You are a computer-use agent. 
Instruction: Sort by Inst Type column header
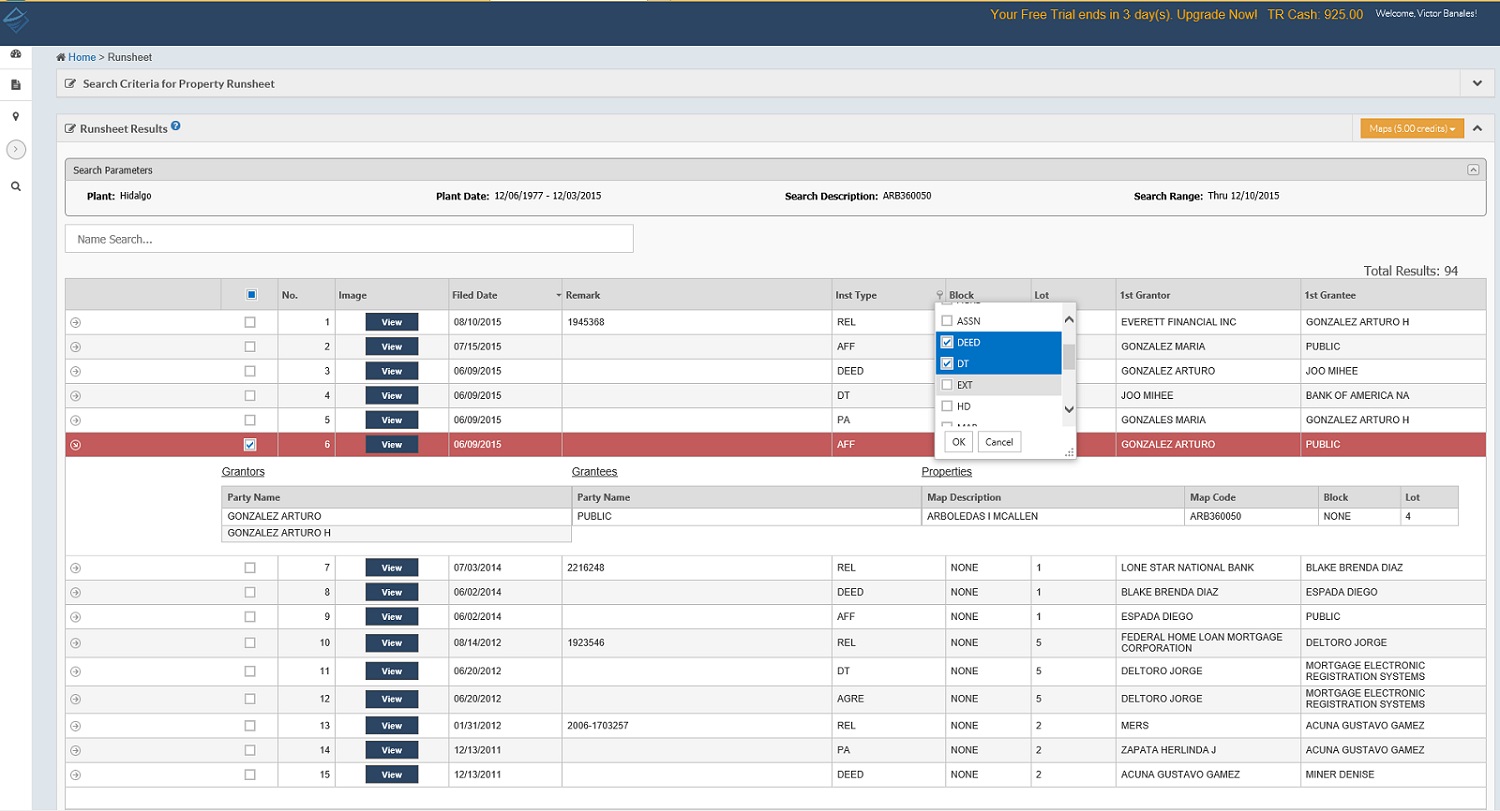856,295
